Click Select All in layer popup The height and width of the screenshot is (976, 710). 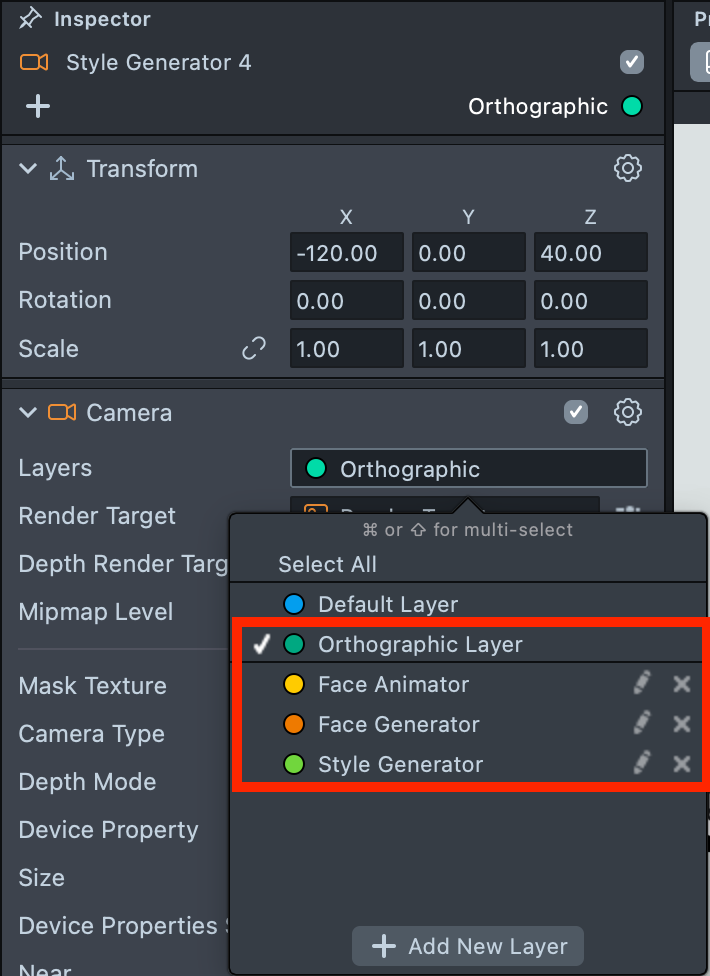tap(327, 564)
